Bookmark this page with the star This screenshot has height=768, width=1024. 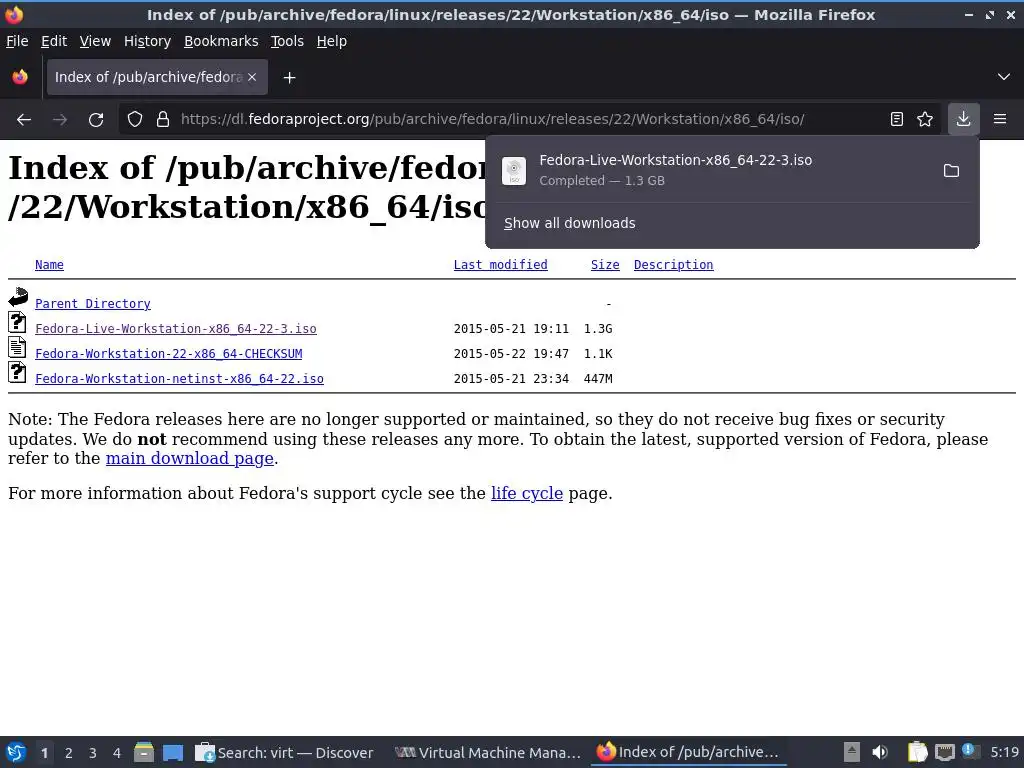click(925, 120)
